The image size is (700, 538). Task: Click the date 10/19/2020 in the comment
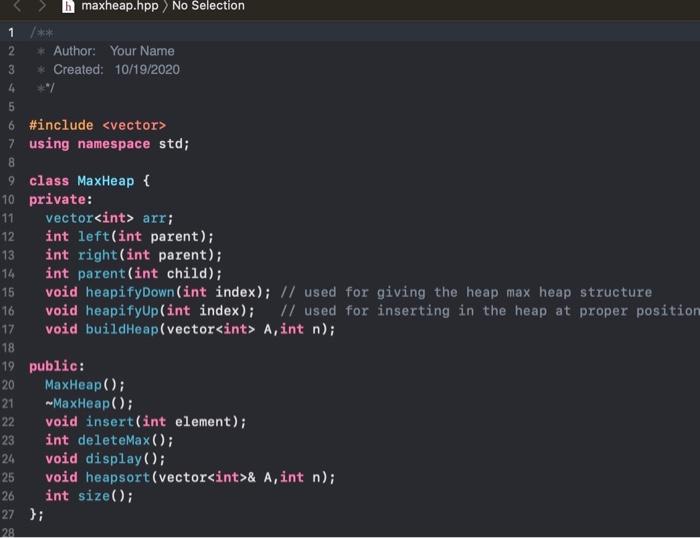[147, 70]
